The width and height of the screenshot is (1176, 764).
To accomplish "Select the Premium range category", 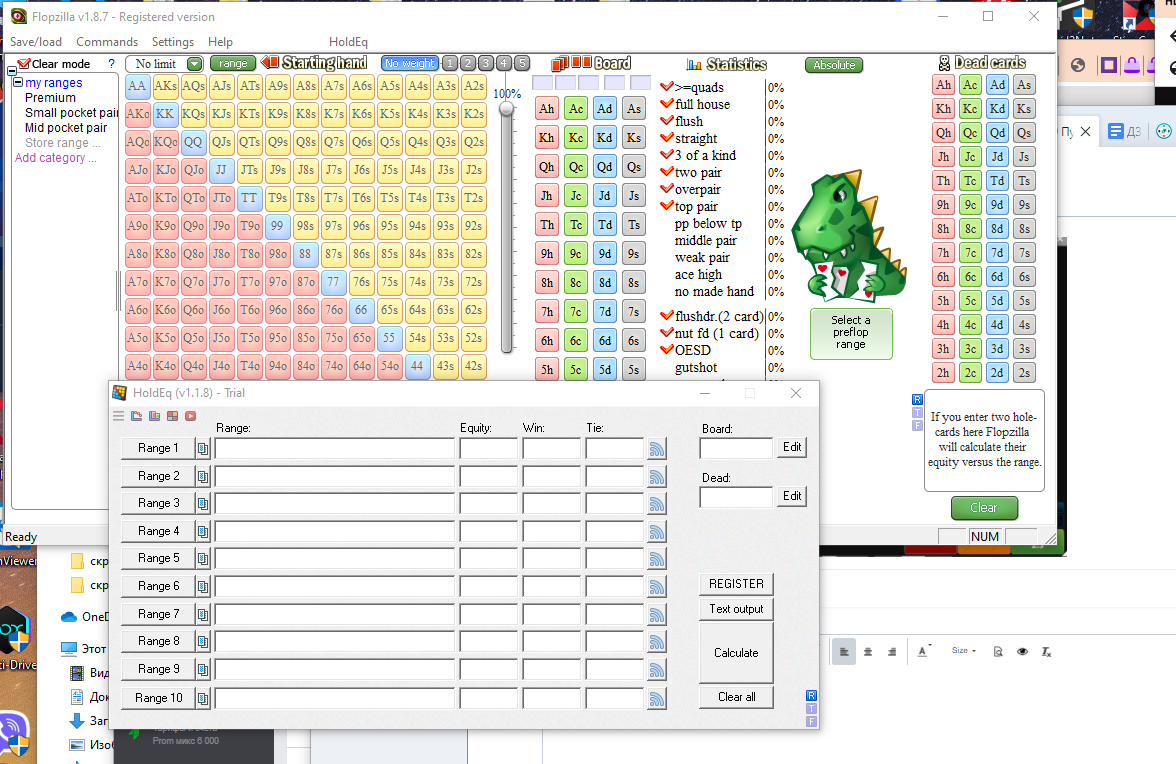I will (50, 97).
